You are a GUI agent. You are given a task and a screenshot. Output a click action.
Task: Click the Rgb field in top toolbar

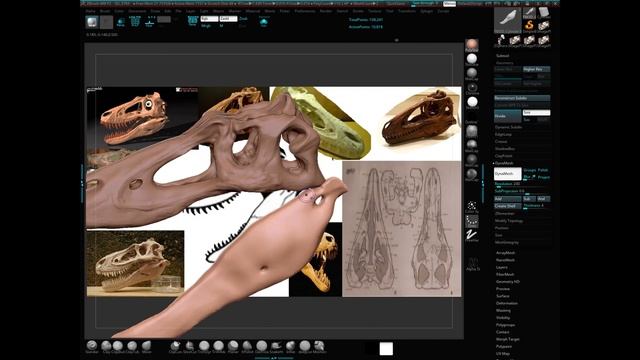click(209, 19)
